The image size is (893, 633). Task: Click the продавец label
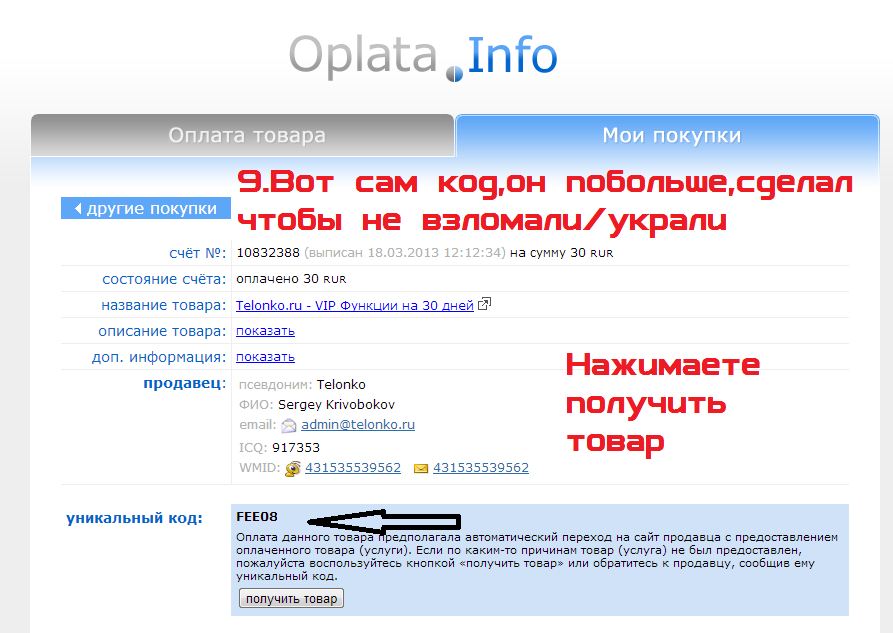click(x=185, y=383)
